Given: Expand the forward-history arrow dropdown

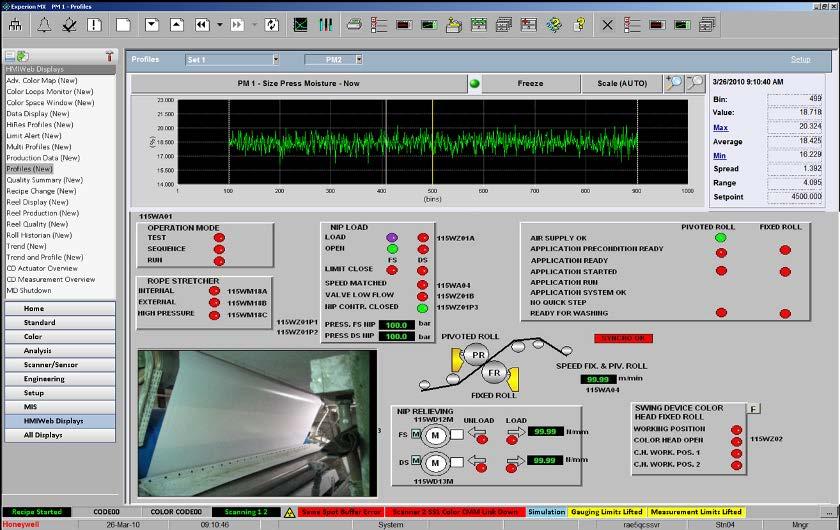Looking at the screenshot, I should coord(254,25).
